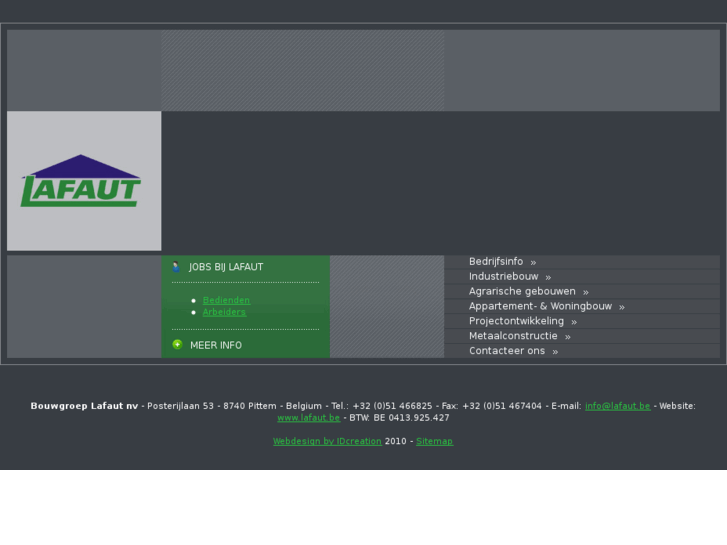Viewport: 727px width, 545px height.
Task: Click the Lafaut house logo
Action: pyautogui.click(x=81, y=181)
